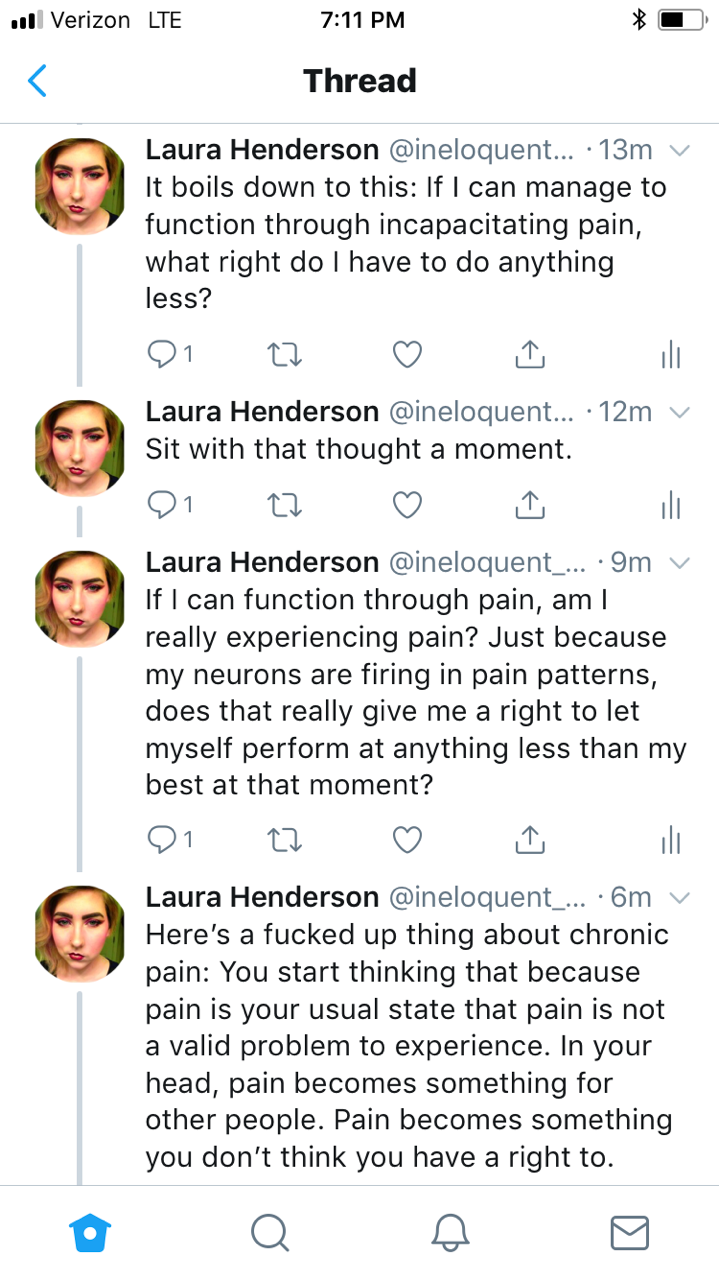View analytics for 'Sit with that thought' tweet
719x1280 pixels.
click(x=670, y=506)
